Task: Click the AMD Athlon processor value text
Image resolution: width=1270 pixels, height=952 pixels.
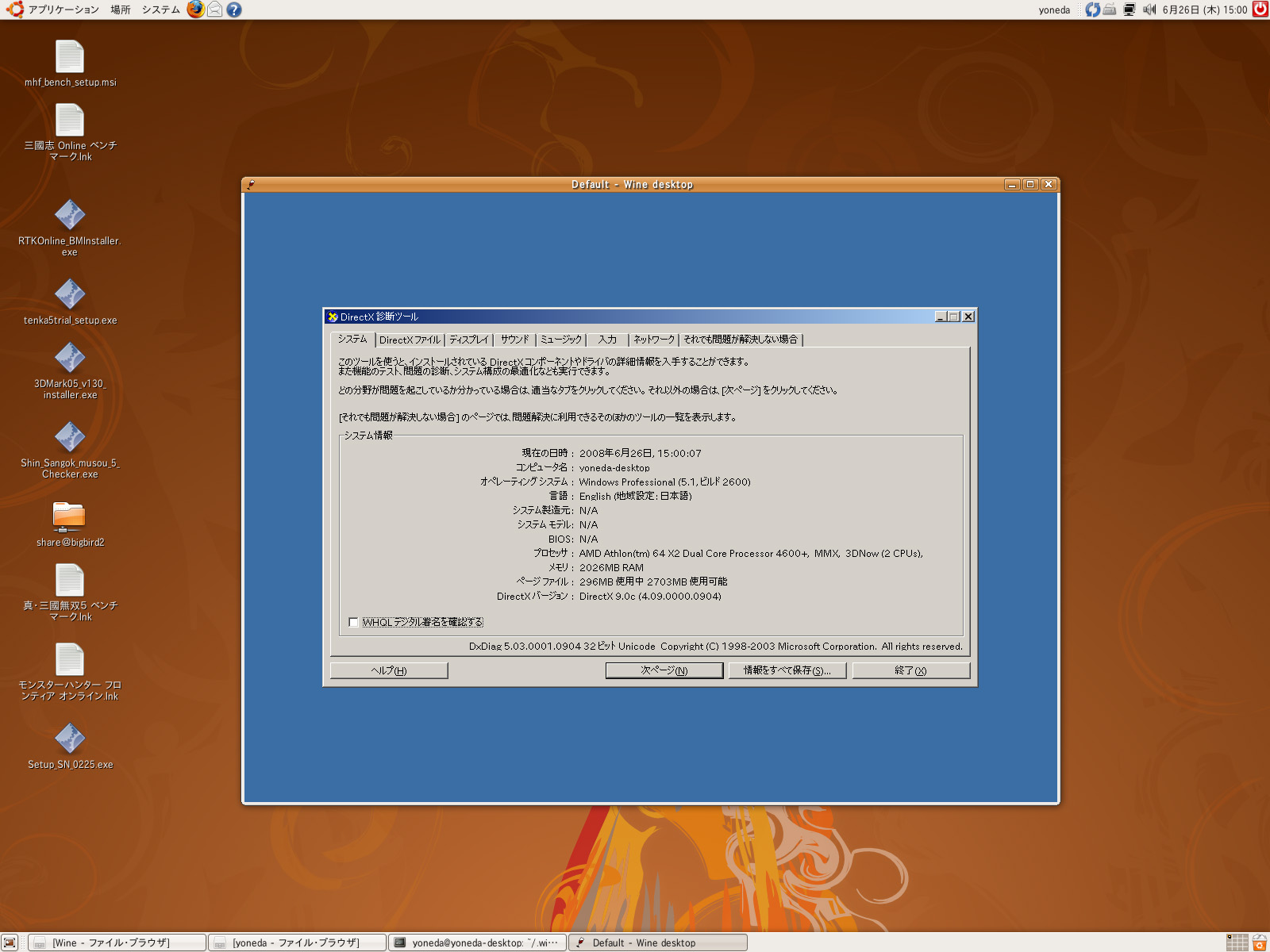Action: [x=751, y=554]
